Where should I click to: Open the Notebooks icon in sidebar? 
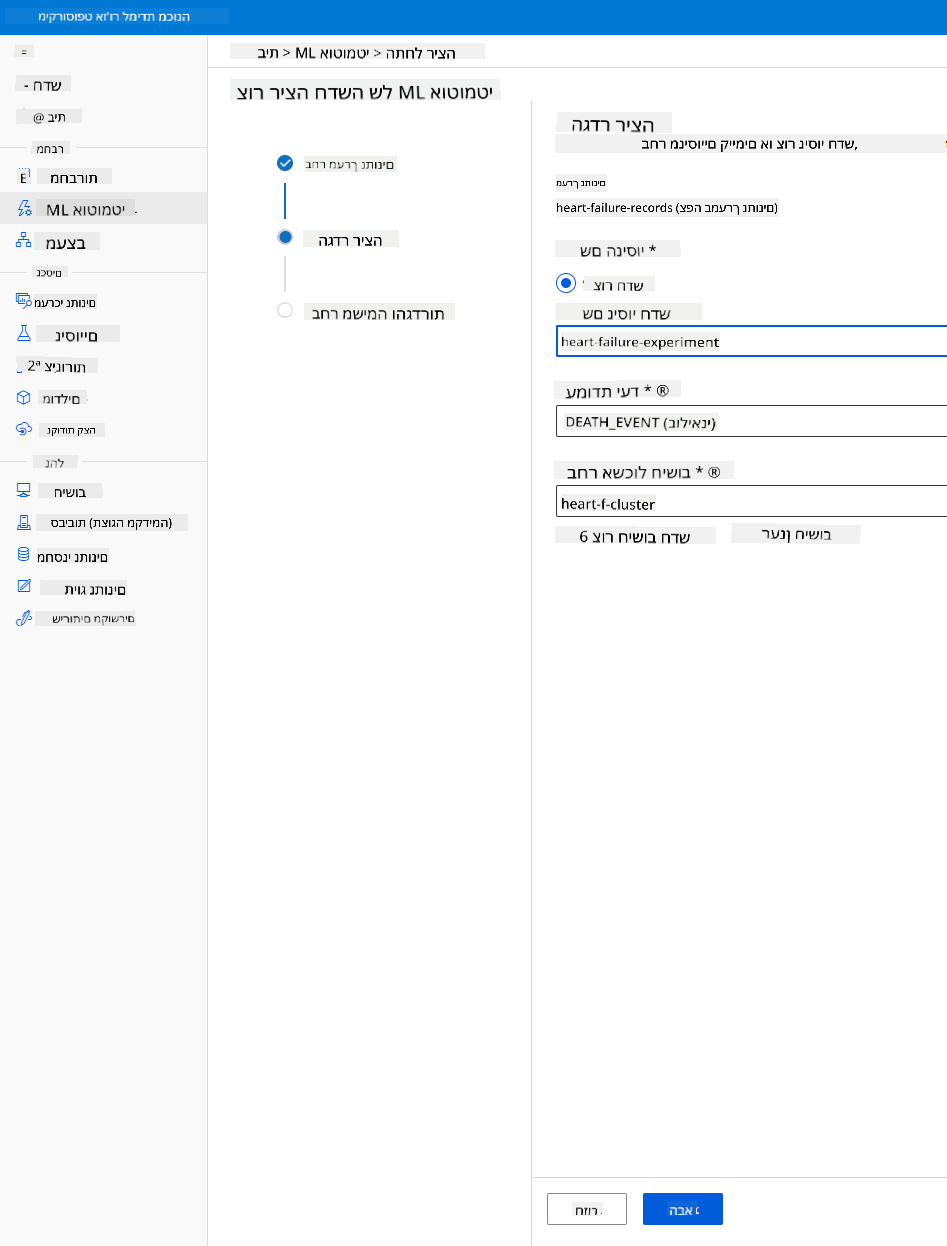tap(24, 177)
